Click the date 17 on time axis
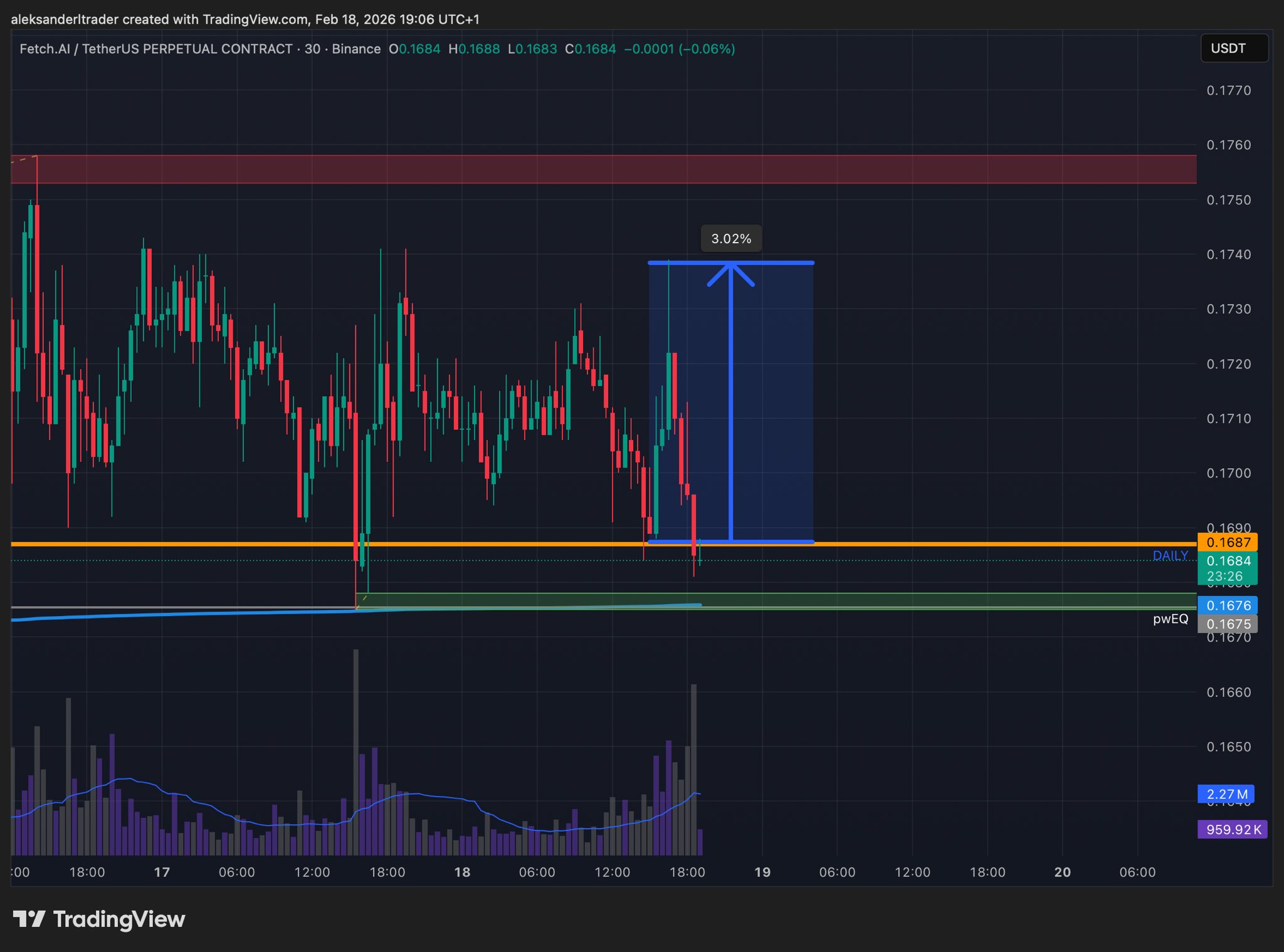This screenshot has height=952, width=1284. pos(162,872)
